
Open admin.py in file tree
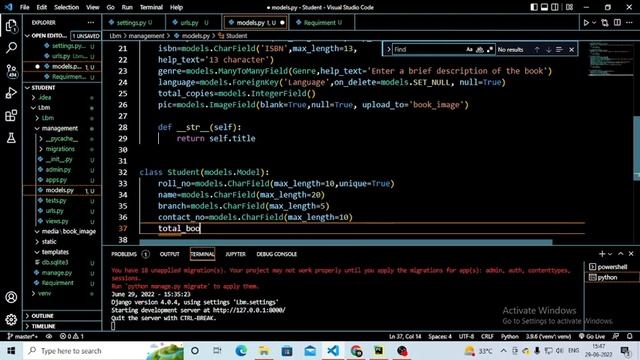point(58,169)
